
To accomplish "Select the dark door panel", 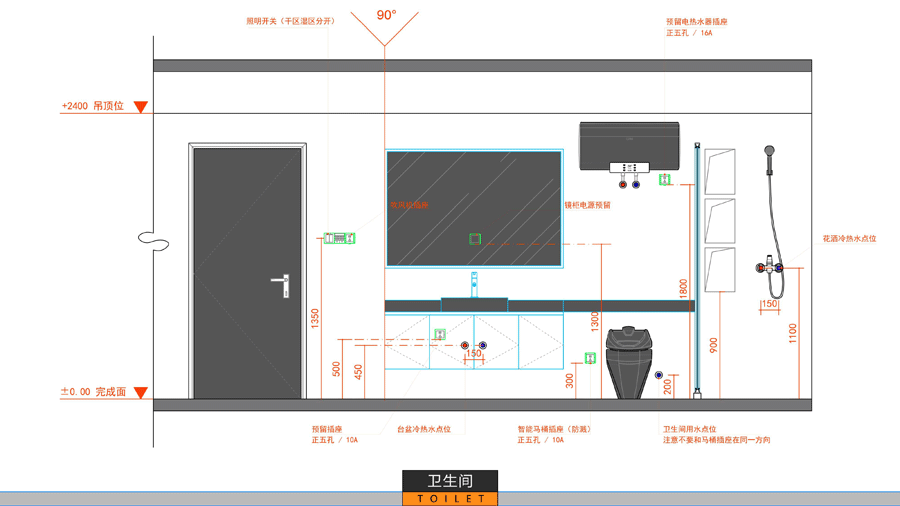I will point(247,273).
